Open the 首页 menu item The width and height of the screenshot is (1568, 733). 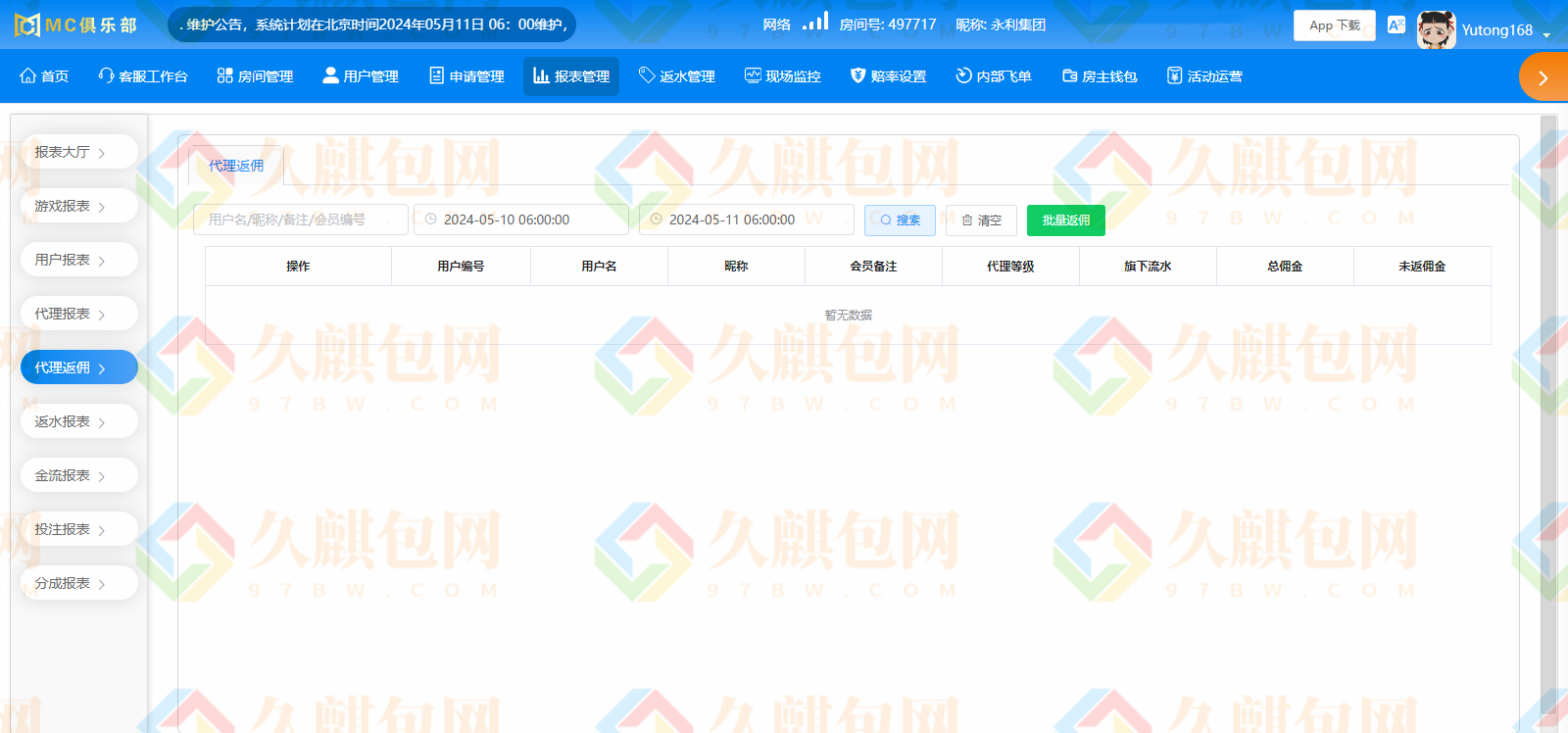tap(44, 75)
